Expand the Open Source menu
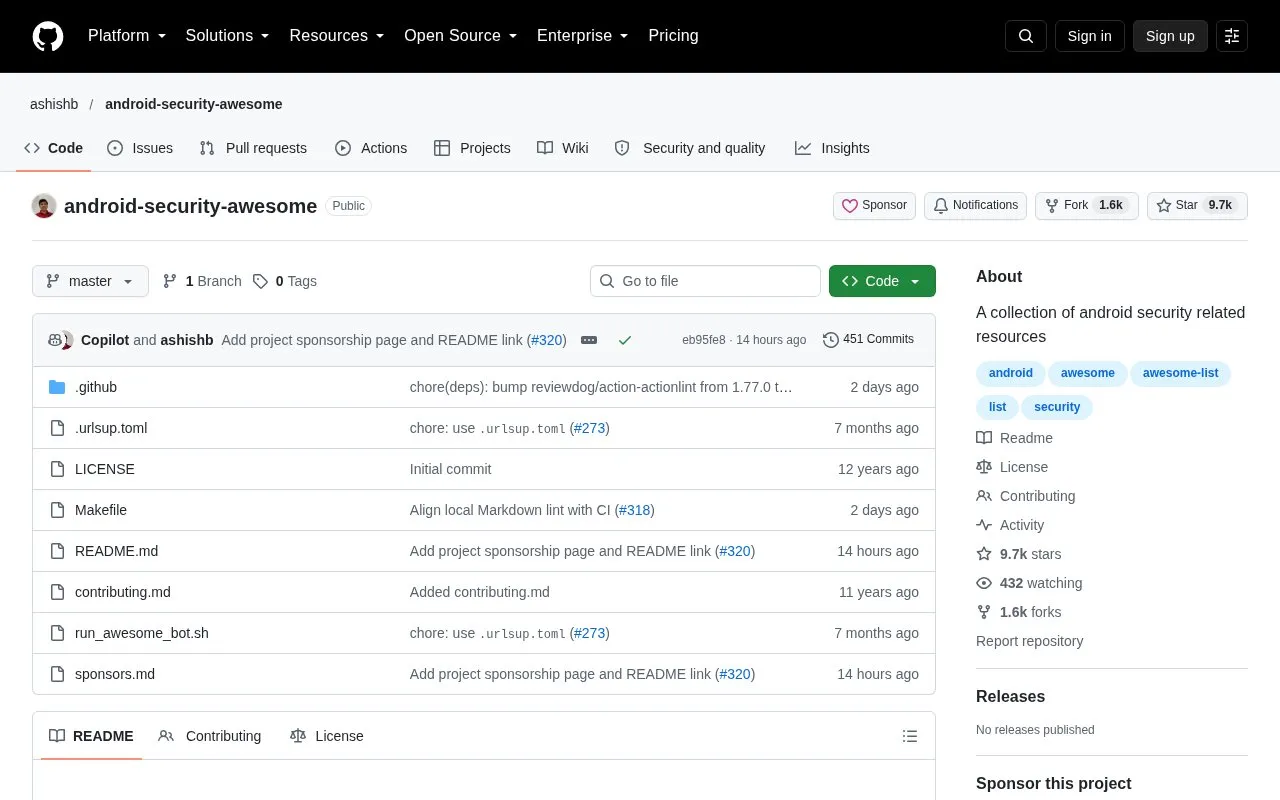 point(461,36)
